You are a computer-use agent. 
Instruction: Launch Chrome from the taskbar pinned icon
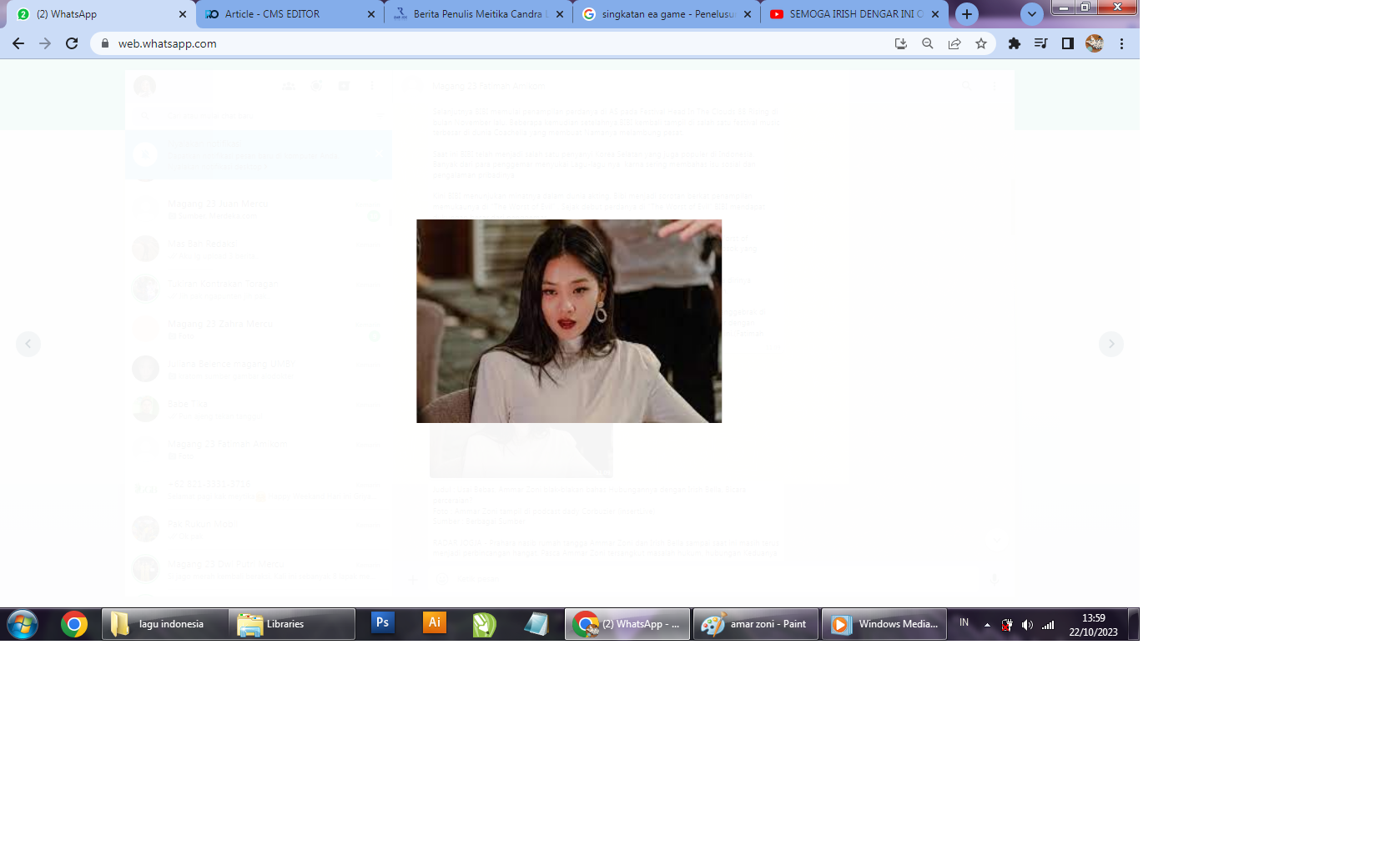74,624
